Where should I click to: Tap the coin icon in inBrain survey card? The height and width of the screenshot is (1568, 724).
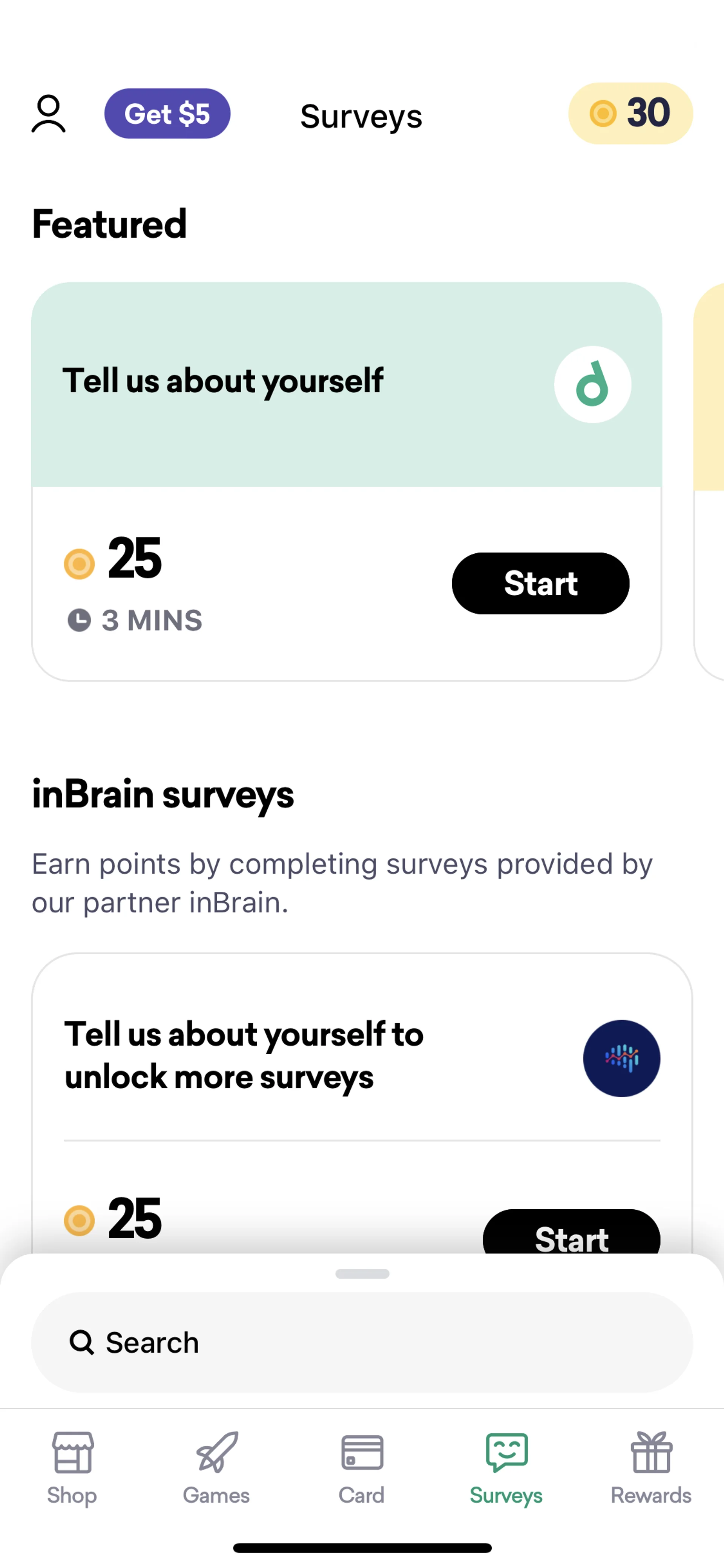click(79, 1220)
